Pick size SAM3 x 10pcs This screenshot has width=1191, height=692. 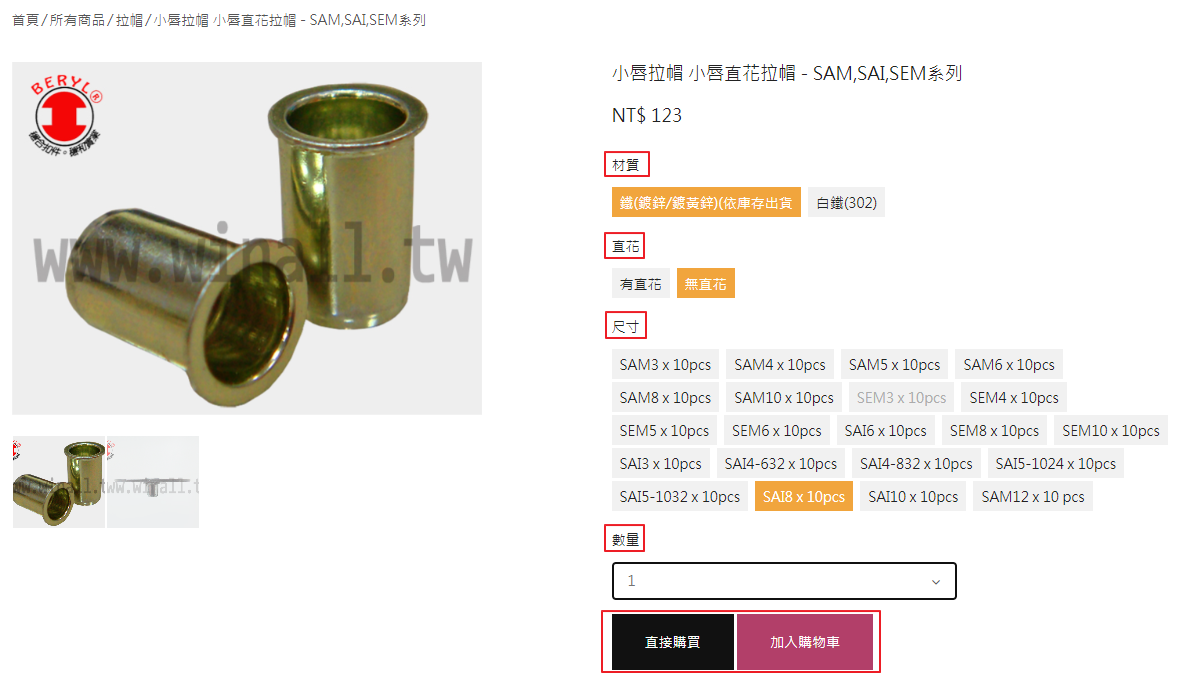(665, 365)
